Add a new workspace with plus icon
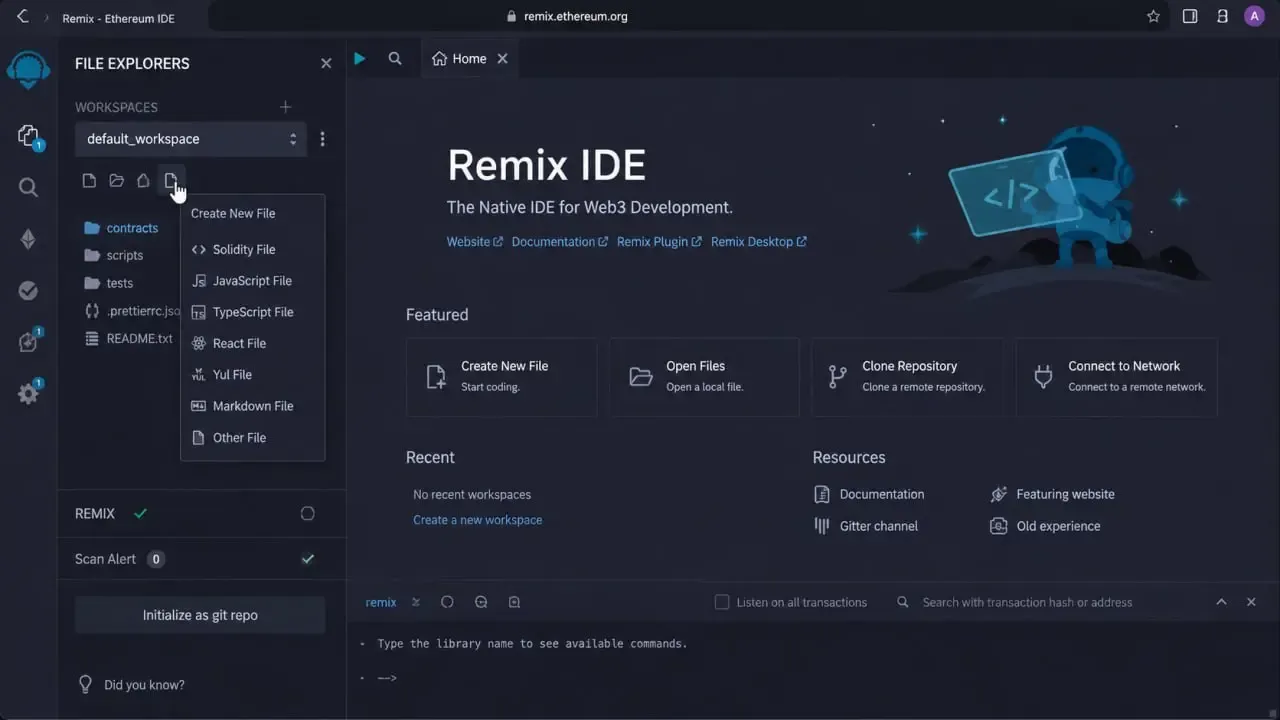 (x=285, y=107)
